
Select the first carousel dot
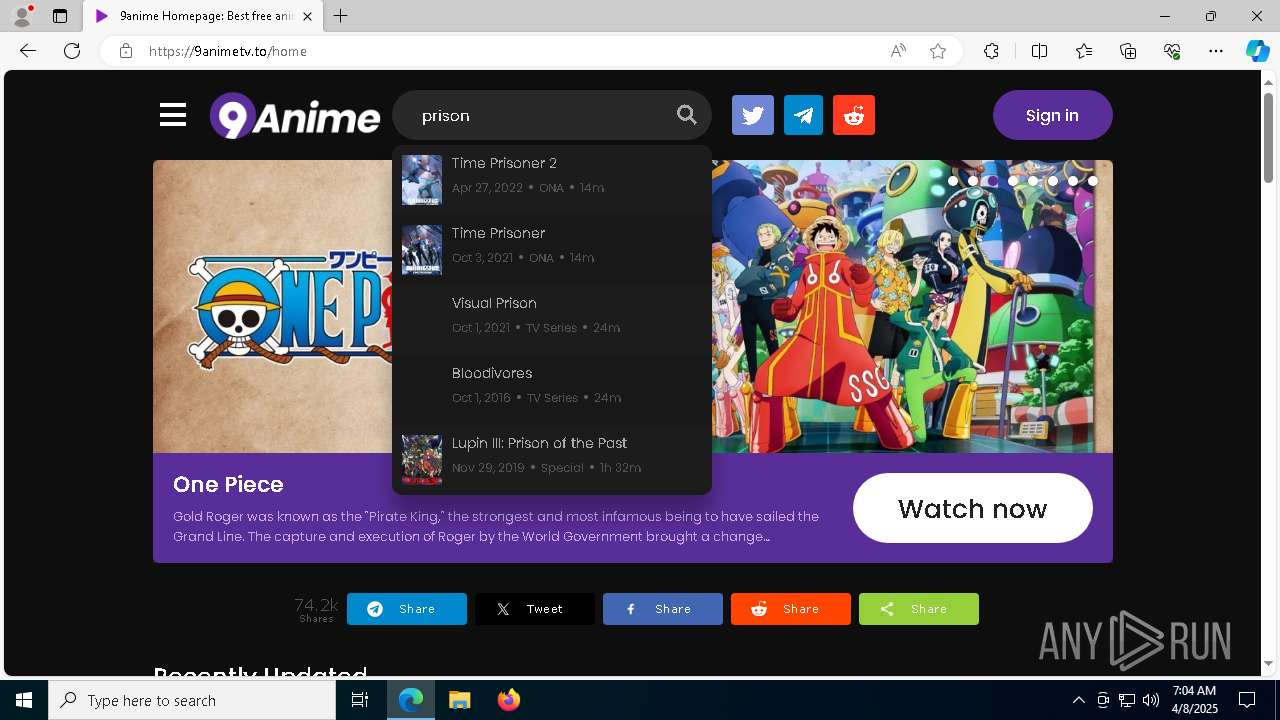click(x=953, y=181)
